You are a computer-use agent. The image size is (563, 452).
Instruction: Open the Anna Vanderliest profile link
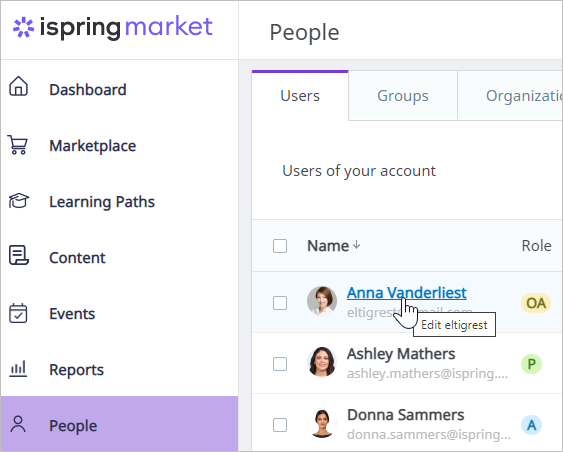click(x=406, y=293)
